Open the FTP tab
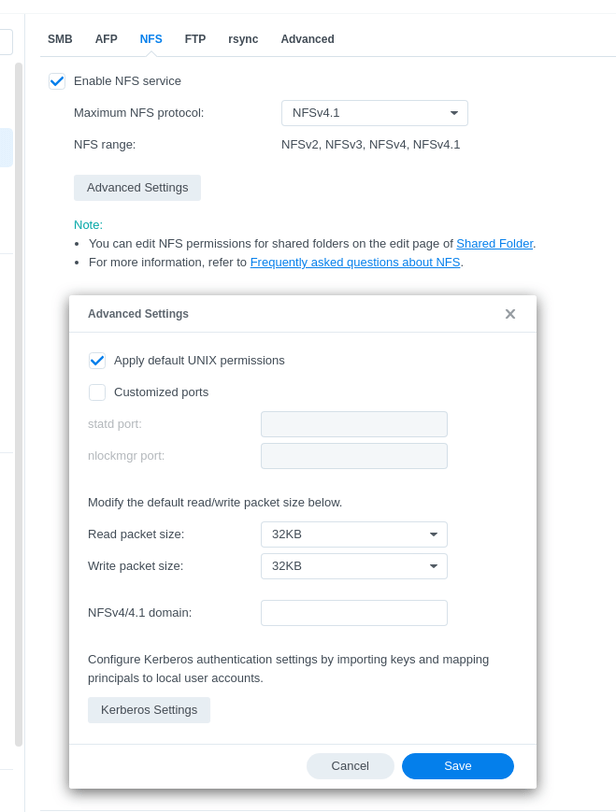 tap(195, 39)
